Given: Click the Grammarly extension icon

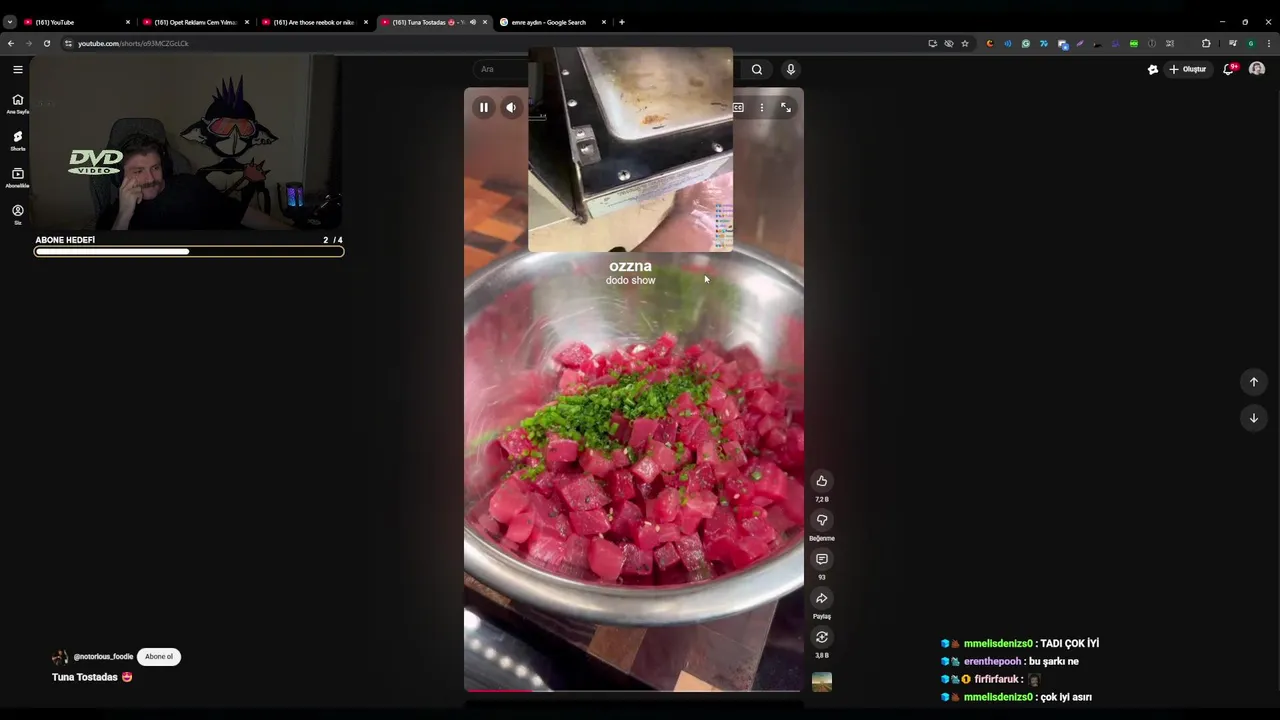Looking at the screenshot, I should point(1026,43).
